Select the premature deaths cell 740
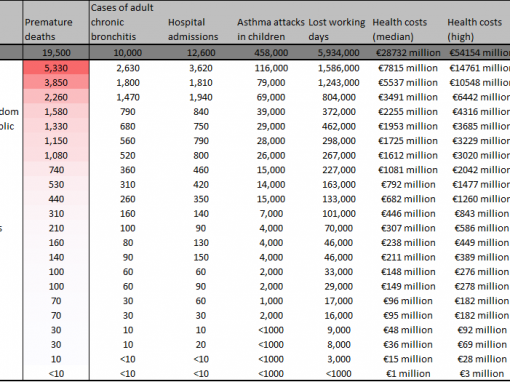The image size is (510, 382). point(56,170)
